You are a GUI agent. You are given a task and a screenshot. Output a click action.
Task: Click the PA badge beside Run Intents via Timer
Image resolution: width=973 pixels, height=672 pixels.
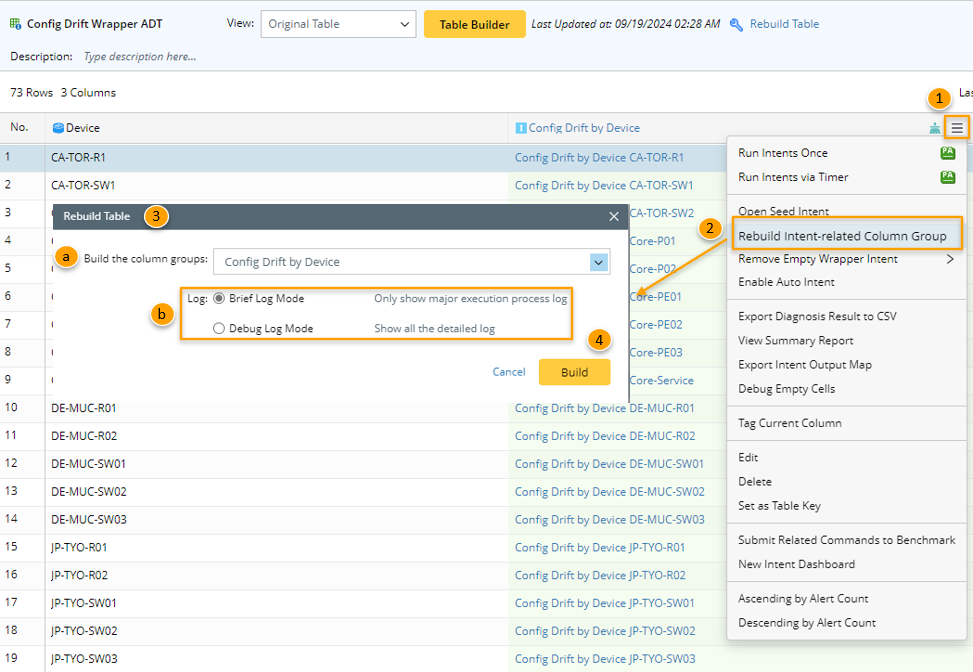[x=947, y=177]
